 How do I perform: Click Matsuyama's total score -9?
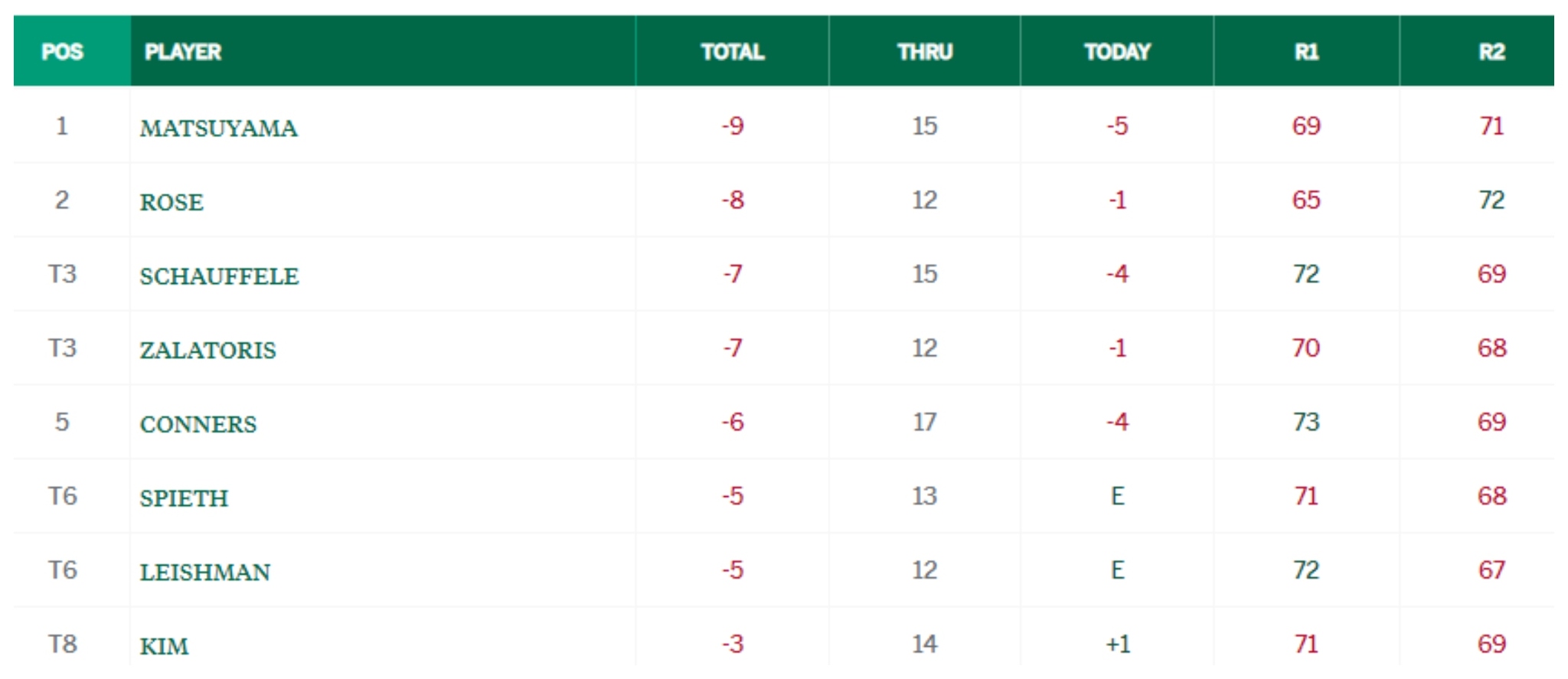[733, 126]
